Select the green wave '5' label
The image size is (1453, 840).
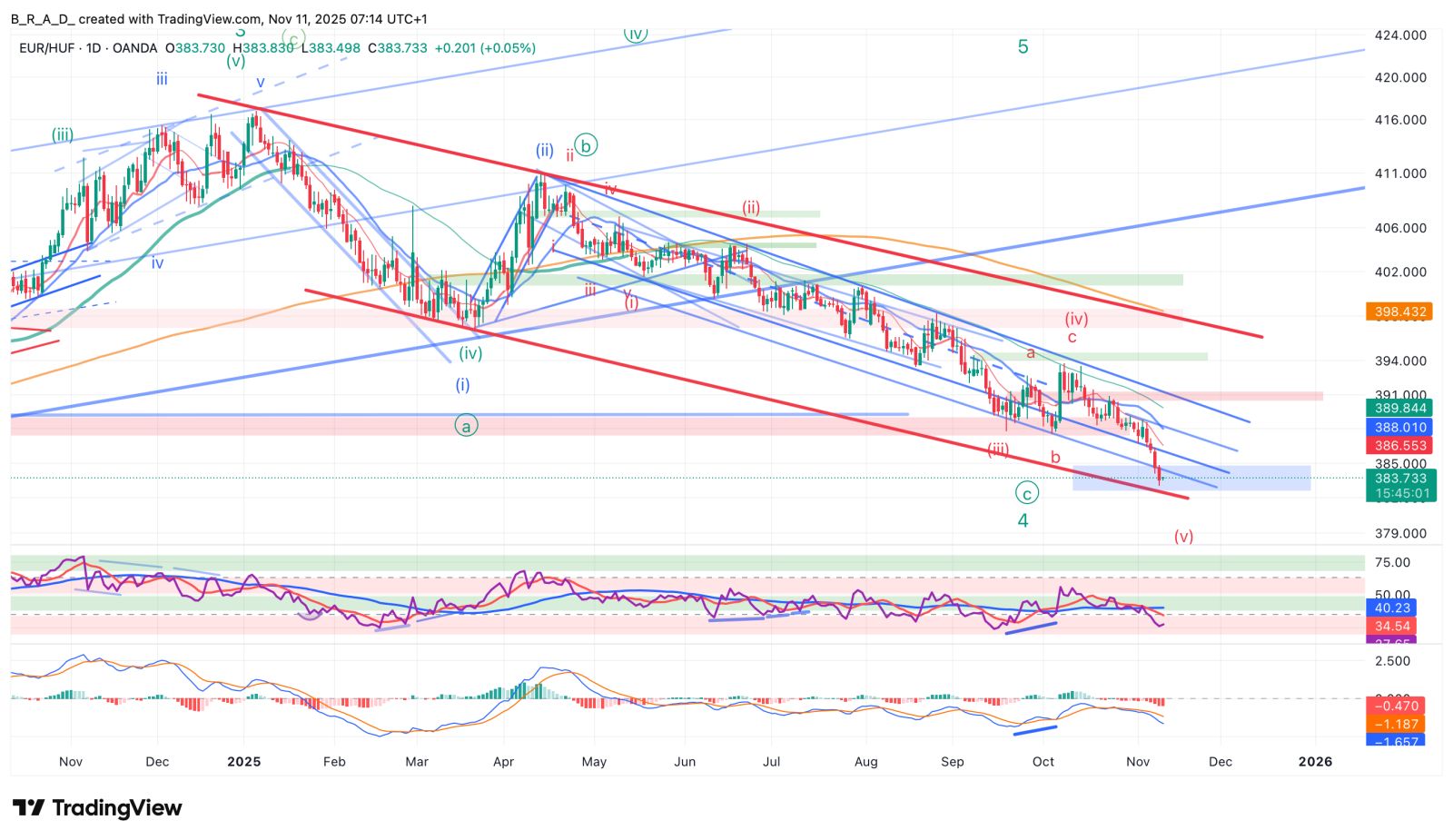coord(1023,47)
